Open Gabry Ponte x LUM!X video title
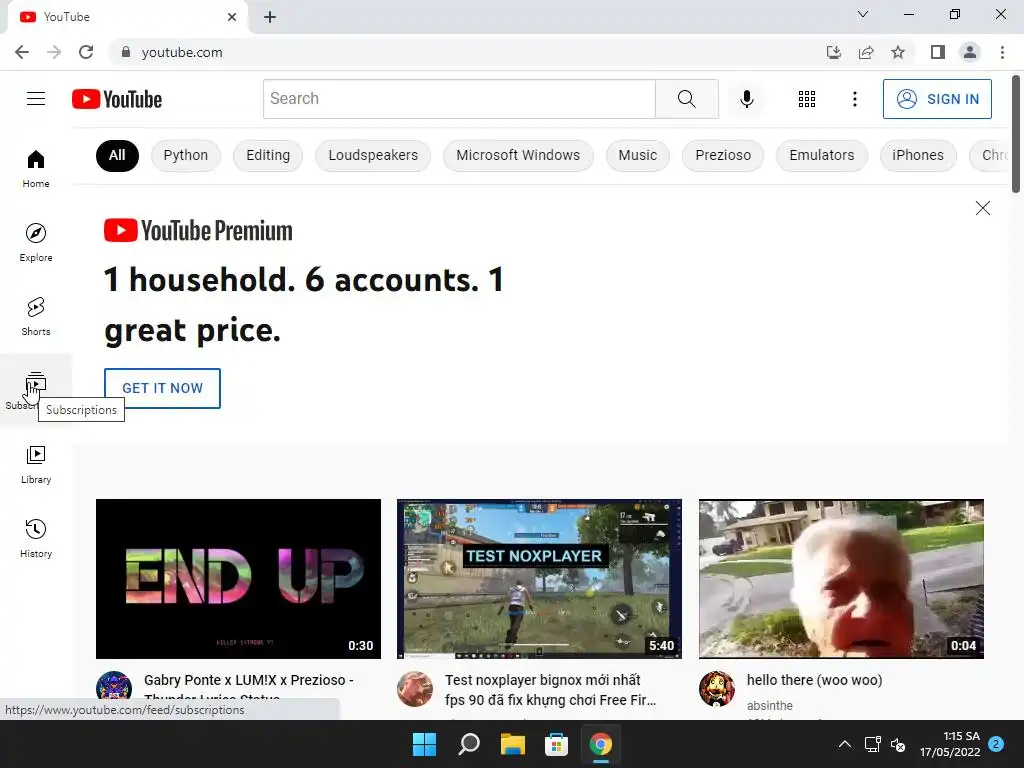 click(249, 680)
